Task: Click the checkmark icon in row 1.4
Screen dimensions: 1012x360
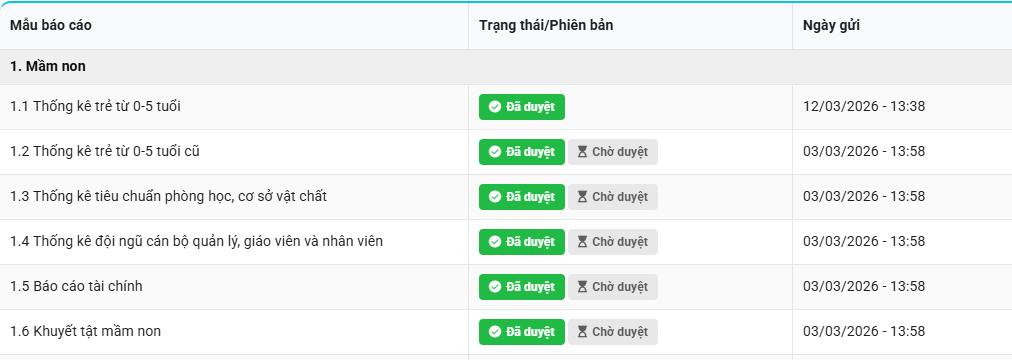Action: click(x=495, y=242)
